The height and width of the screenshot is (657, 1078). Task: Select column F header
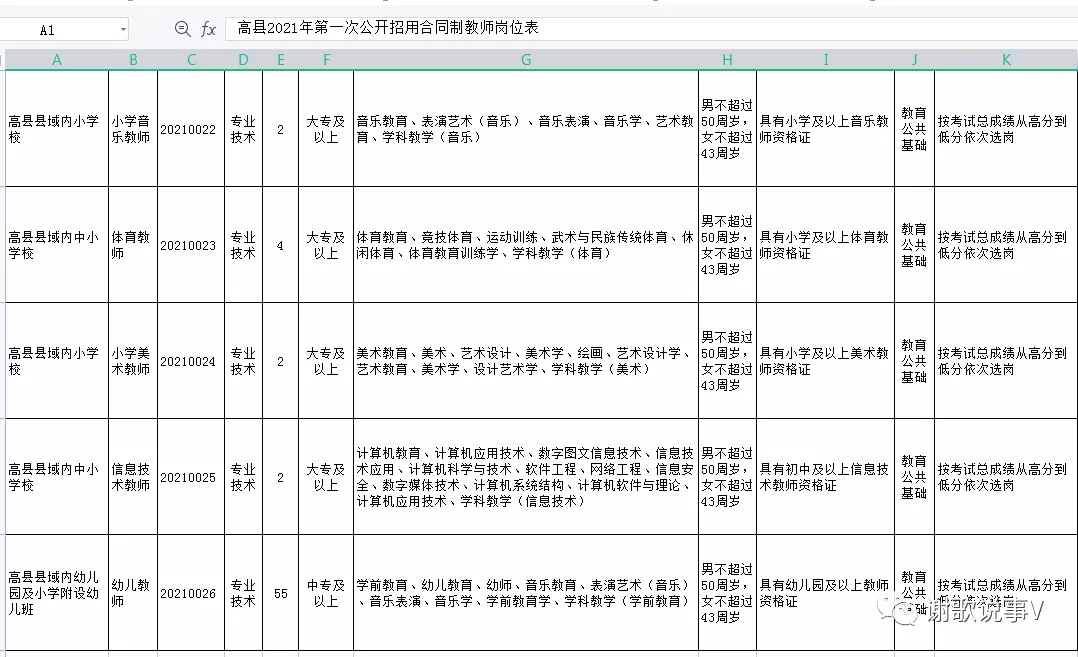(326, 60)
